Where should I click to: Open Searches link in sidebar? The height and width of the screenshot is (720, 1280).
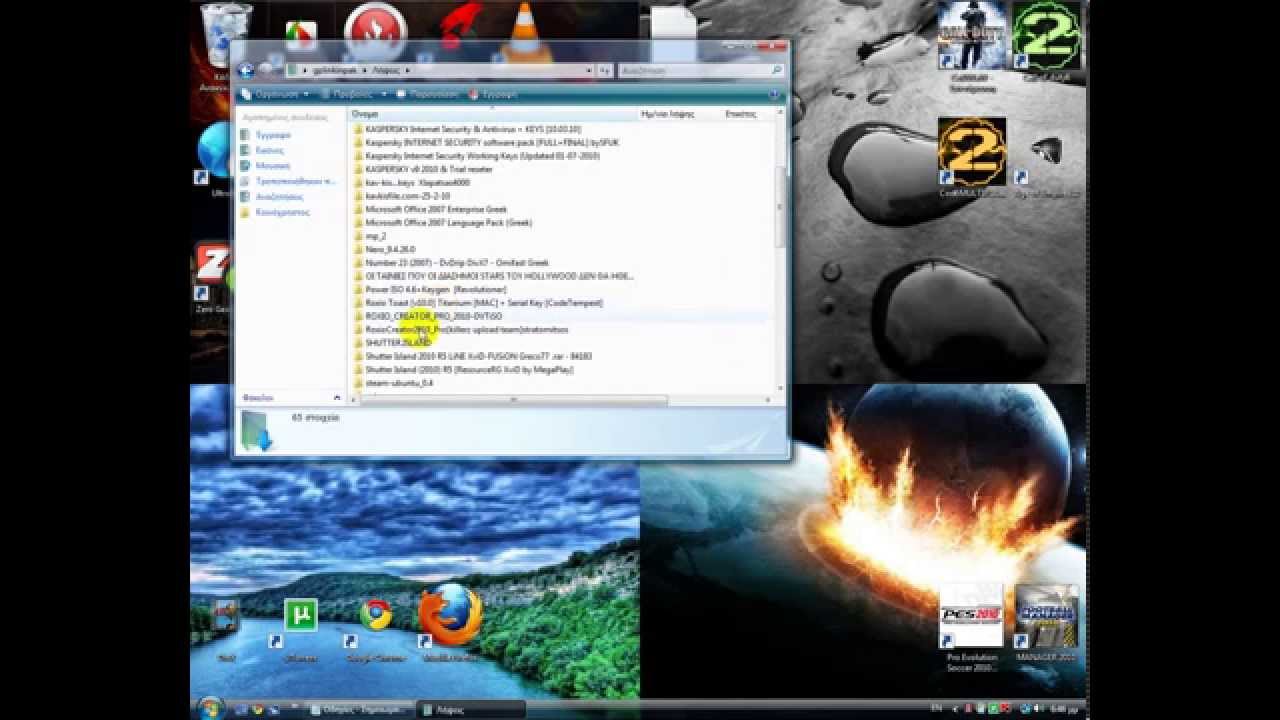pyautogui.click(x=279, y=197)
